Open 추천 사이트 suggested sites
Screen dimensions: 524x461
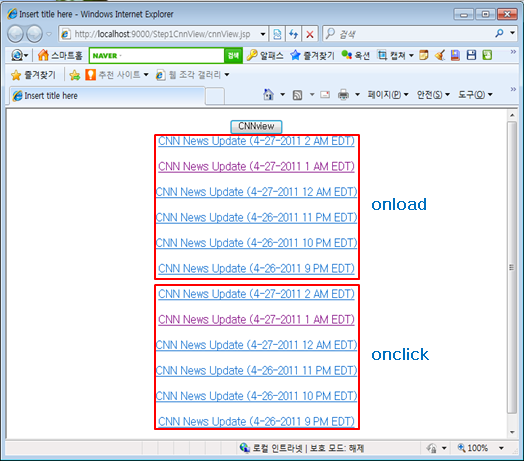click(x=116, y=75)
